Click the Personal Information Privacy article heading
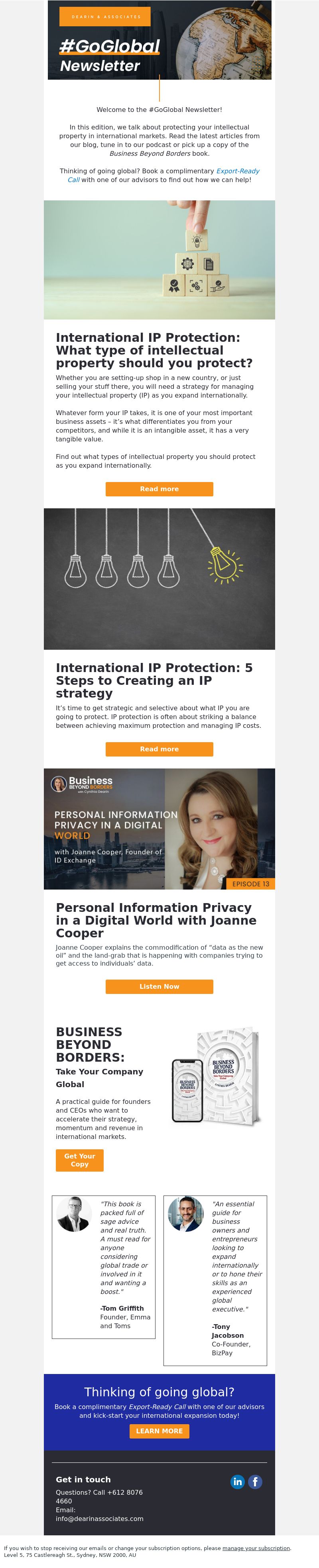Image resolution: width=319 pixels, height=1568 pixels. point(156,920)
